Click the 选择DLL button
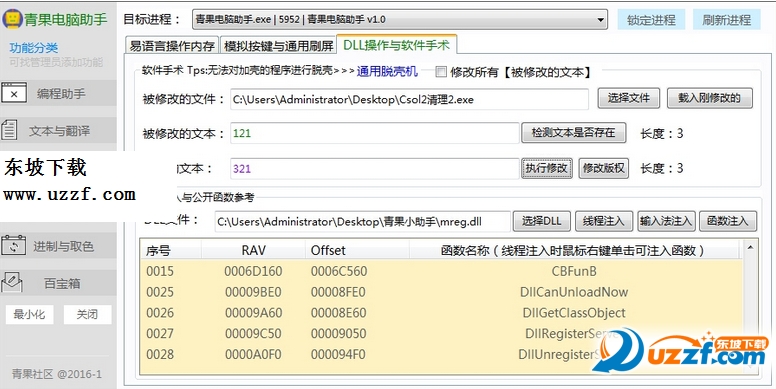The image size is (776, 389). (541, 221)
